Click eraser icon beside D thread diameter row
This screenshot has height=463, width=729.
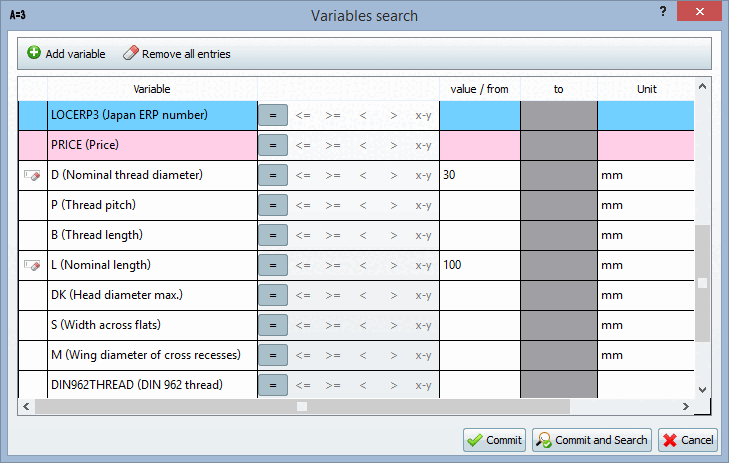(x=33, y=175)
